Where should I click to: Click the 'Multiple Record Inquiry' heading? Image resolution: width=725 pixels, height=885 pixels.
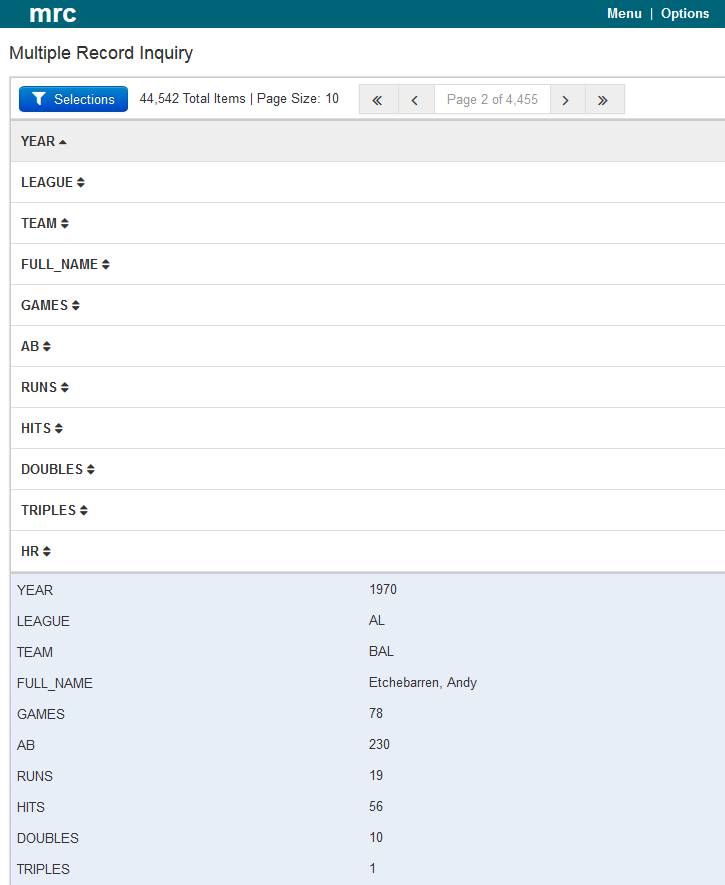(101, 53)
